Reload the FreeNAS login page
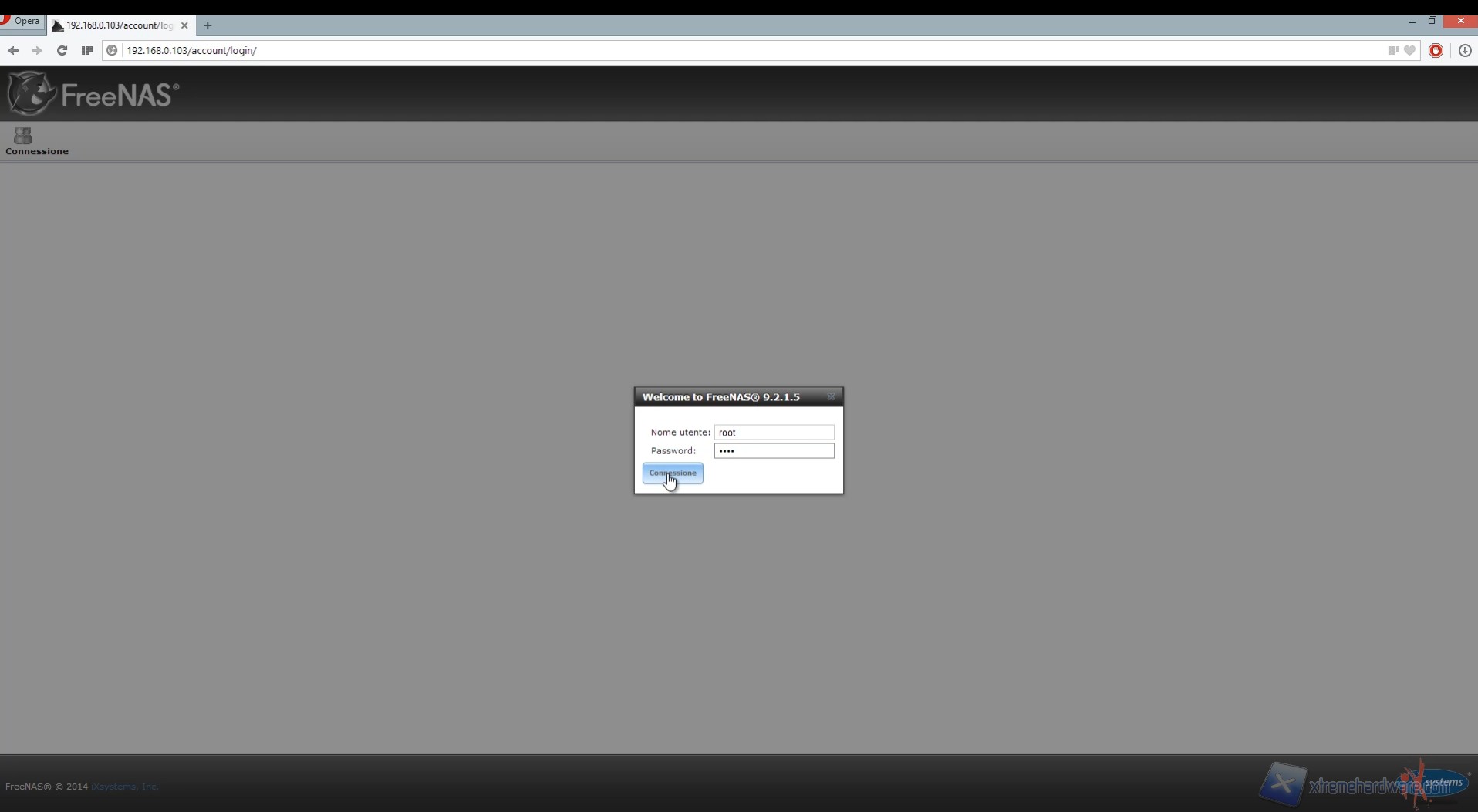1478x812 pixels. [62, 51]
